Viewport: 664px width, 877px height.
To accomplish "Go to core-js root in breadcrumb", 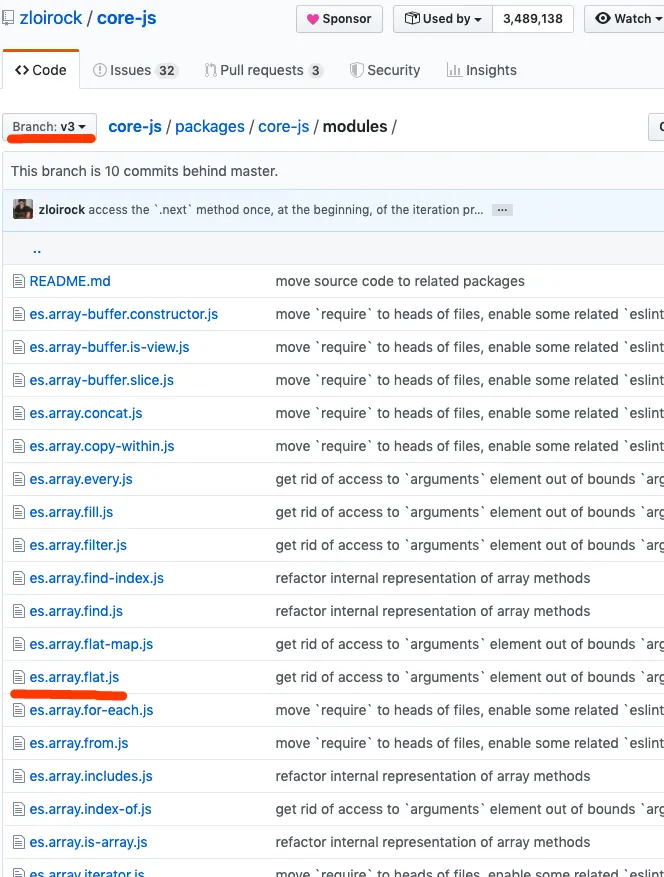I will tap(135, 126).
